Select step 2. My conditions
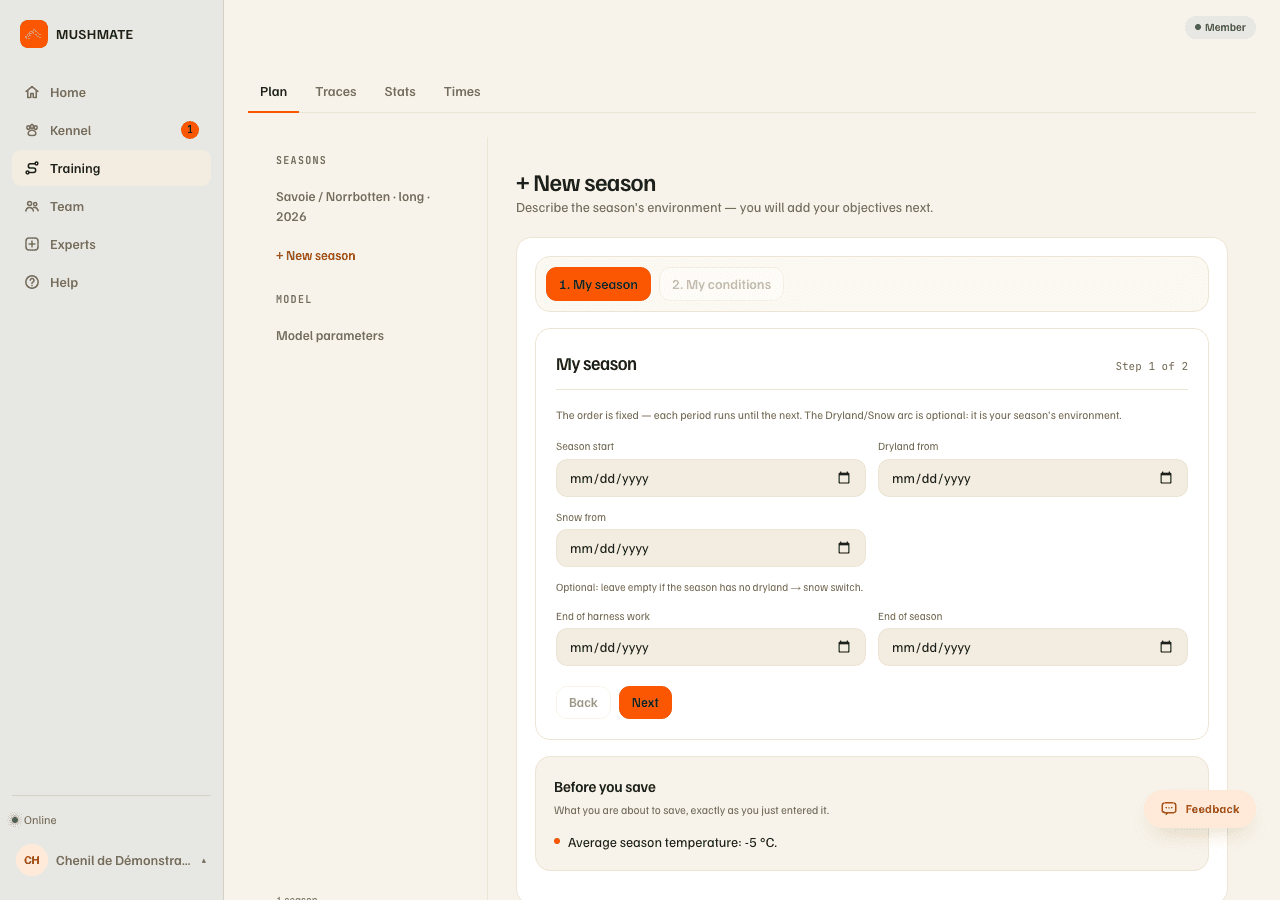The width and height of the screenshot is (1280, 900). coord(721,284)
